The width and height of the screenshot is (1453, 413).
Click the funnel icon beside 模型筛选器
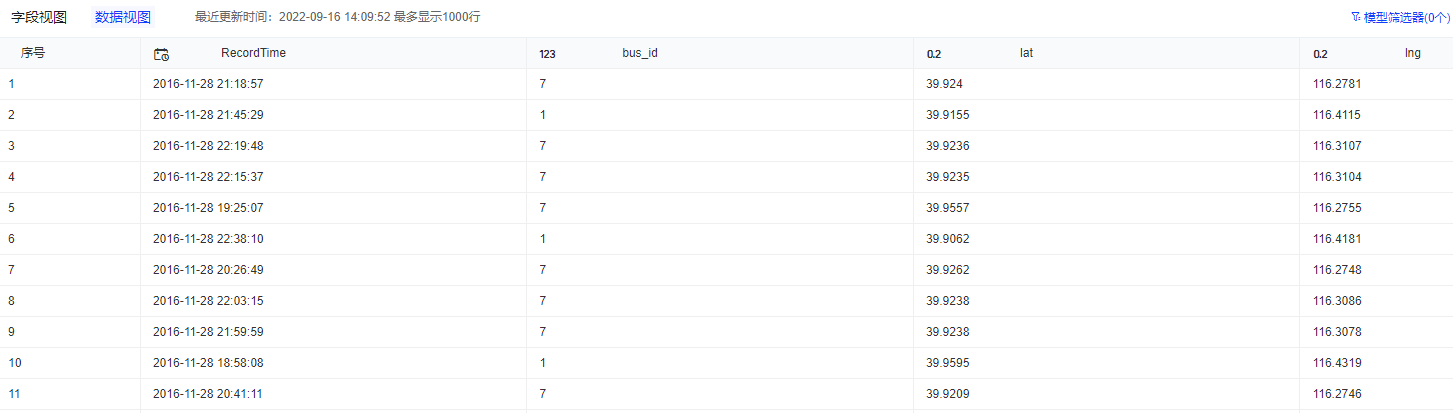[1355, 17]
